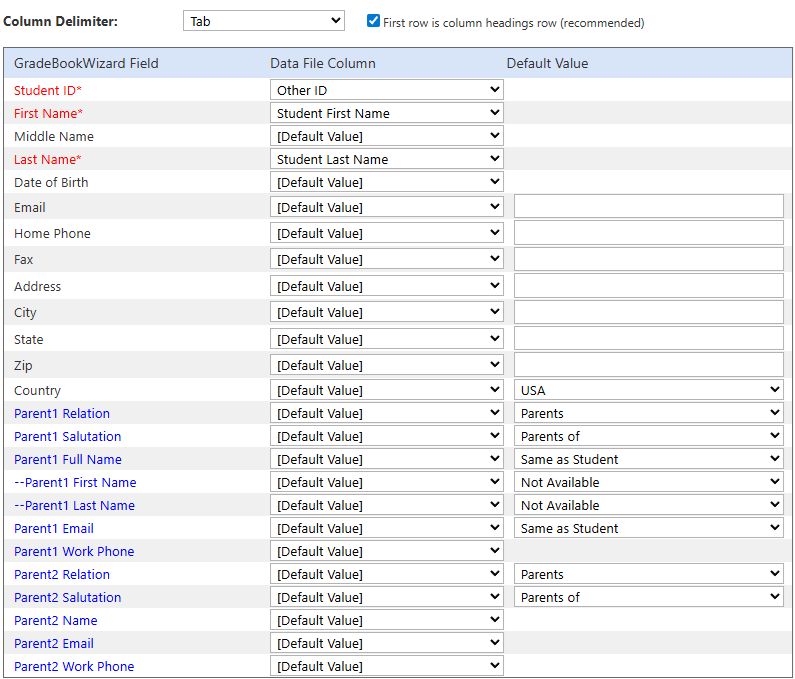Open Parent1 Email default Same as Student dropdown
Screen dimensions: 795x679
(x=648, y=528)
